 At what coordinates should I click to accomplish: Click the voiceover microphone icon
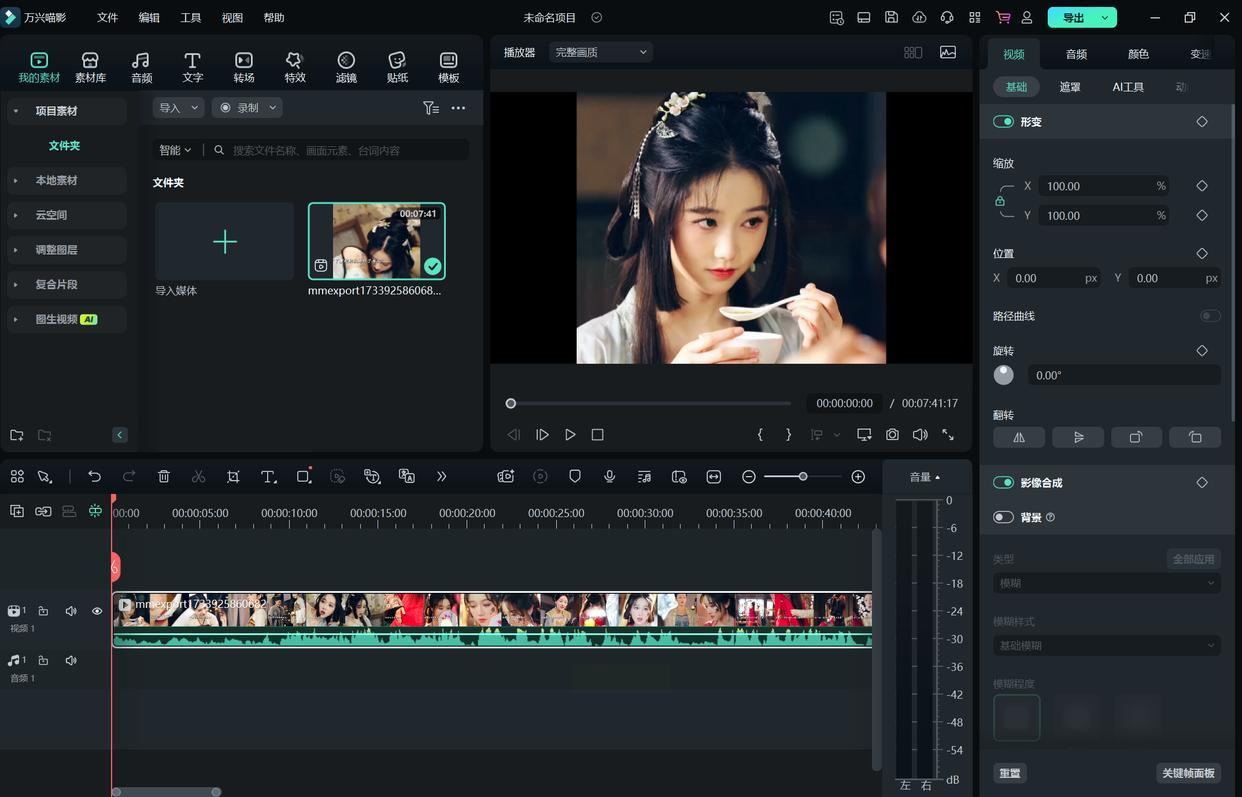609,477
